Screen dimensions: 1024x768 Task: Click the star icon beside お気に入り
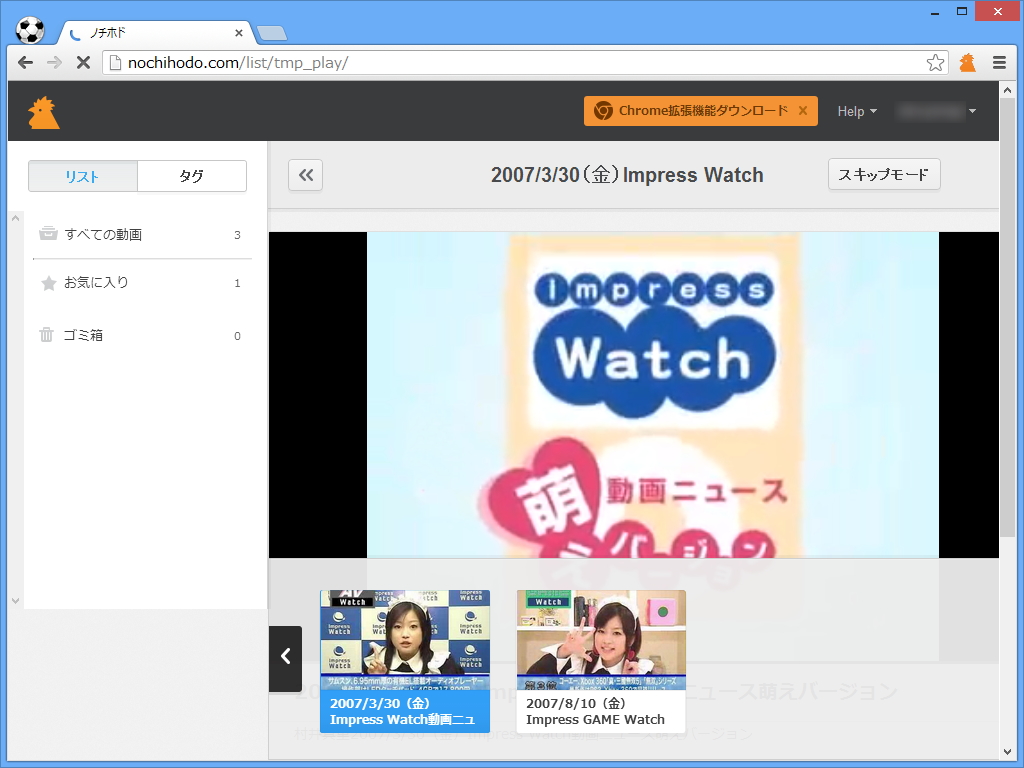click(x=48, y=283)
